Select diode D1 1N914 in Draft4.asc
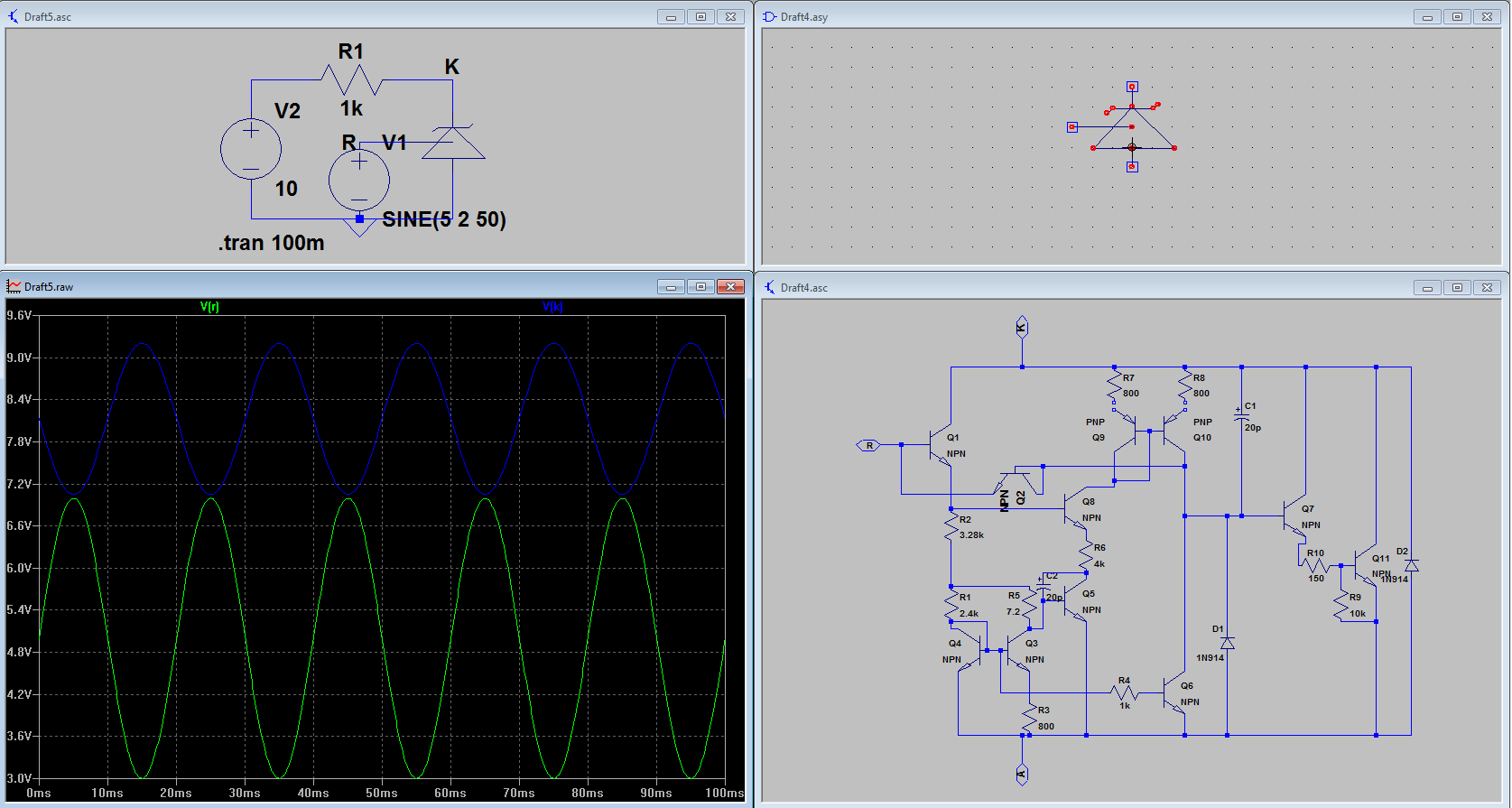The height and width of the screenshot is (808, 1512). tap(1228, 643)
